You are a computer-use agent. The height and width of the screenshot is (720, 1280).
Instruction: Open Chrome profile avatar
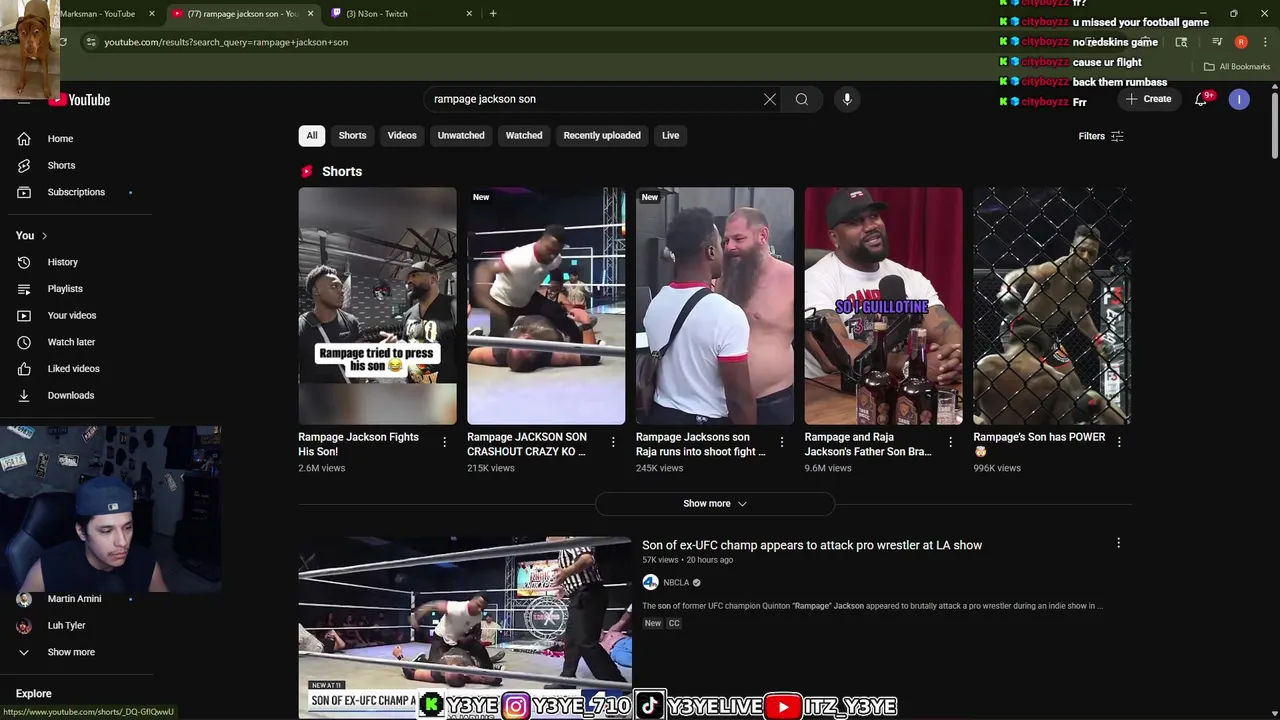[x=1241, y=42]
